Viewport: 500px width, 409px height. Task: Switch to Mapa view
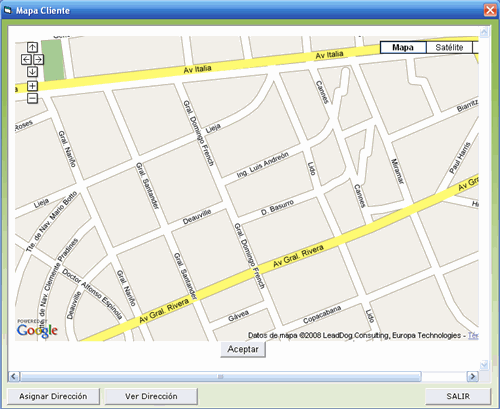pos(403,47)
